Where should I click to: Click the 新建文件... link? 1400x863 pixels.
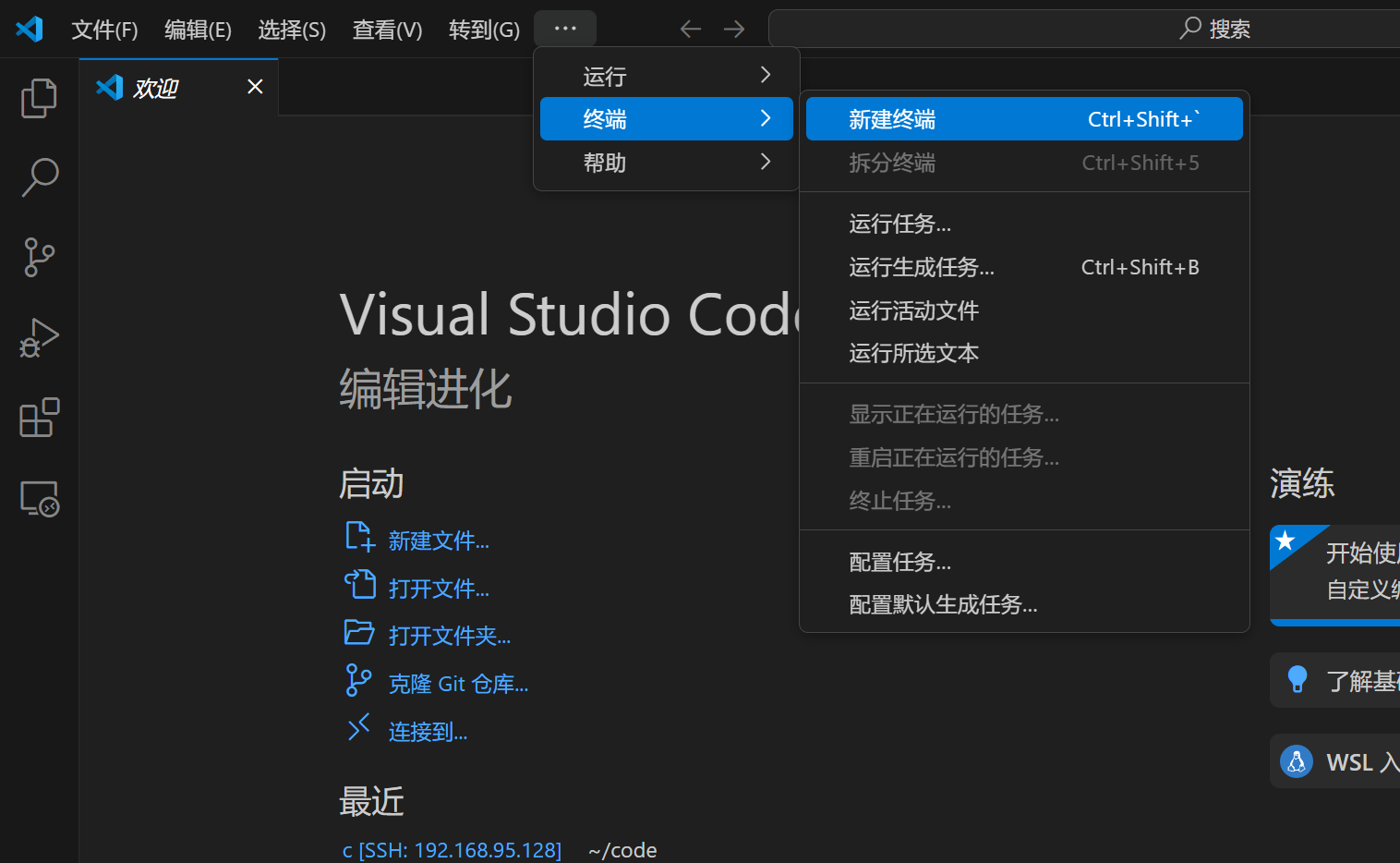click(439, 541)
